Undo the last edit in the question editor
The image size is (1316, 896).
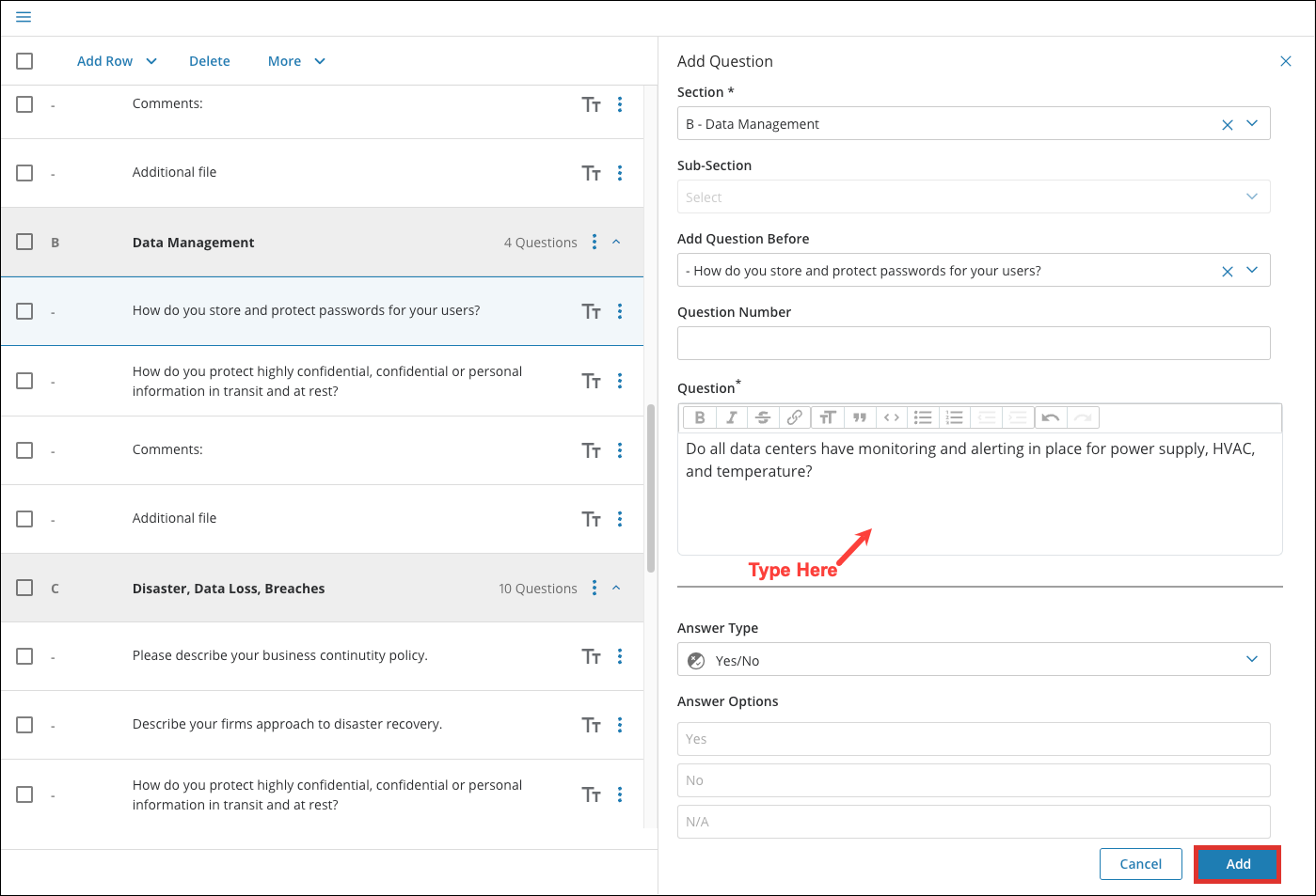(x=1050, y=417)
